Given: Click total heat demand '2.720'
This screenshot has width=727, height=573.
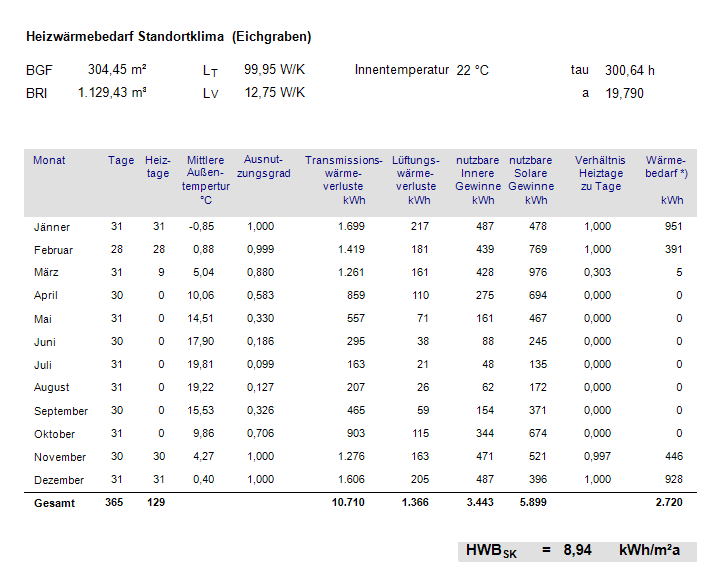Looking at the screenshot, I should [x=669, y=503].
